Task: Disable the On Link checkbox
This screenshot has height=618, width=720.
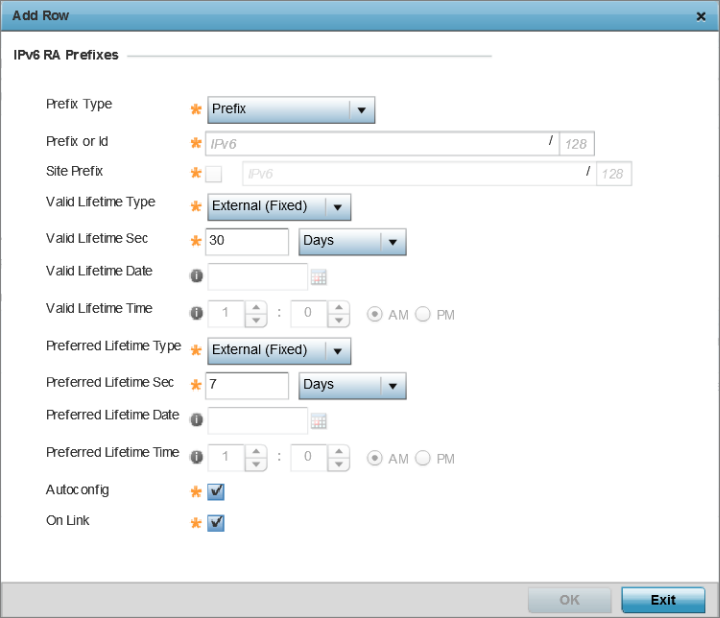Action: point(215,522)
